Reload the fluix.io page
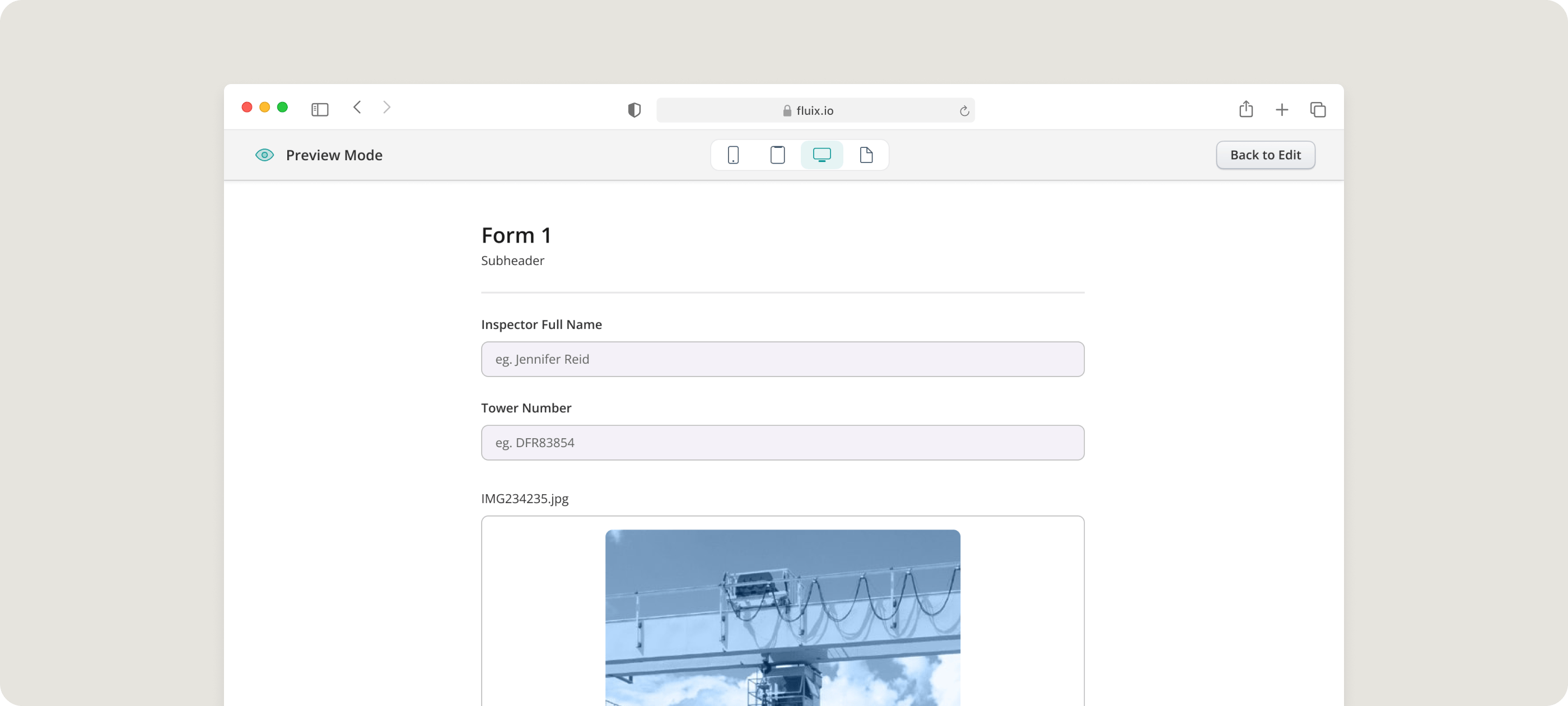Viewport: 1568px width, 706px height. point(964,111)
